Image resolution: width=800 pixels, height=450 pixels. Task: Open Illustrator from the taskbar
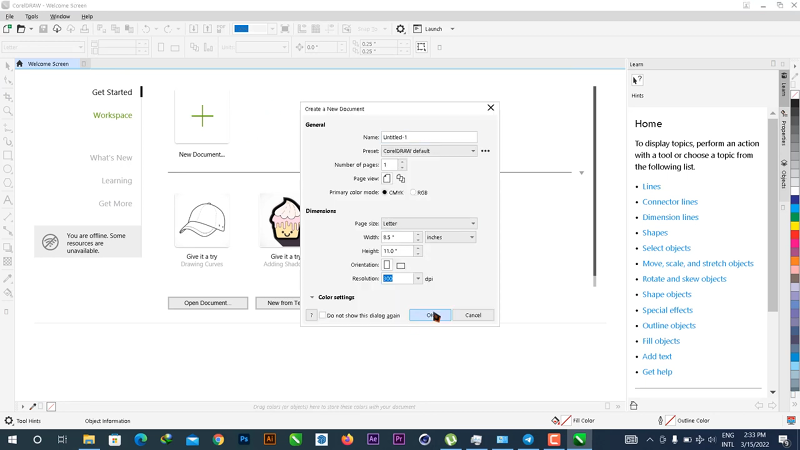(270, 439)
